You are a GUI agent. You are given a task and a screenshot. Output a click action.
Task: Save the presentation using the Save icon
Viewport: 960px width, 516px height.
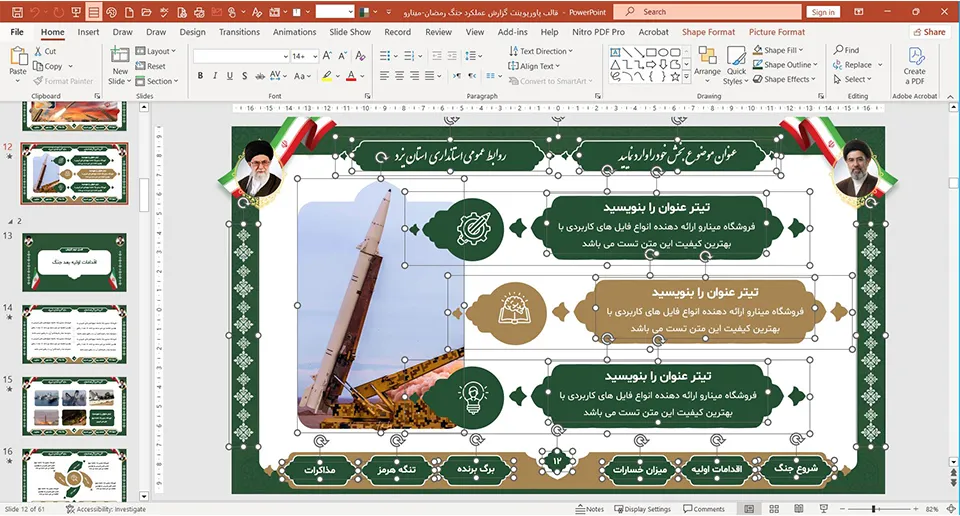tap(17, 12)
